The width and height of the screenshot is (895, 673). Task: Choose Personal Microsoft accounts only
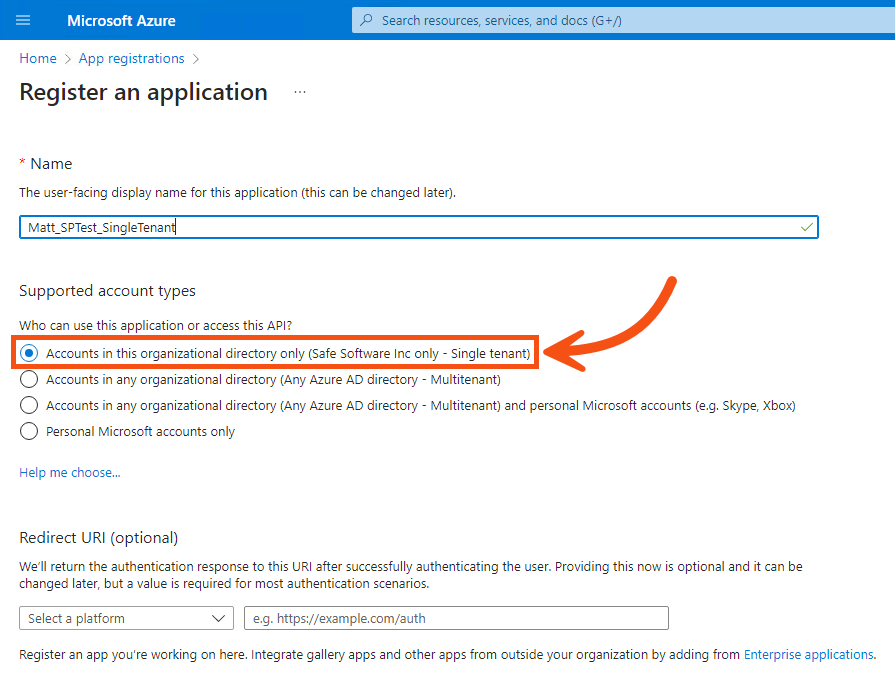tap(31, 431)
